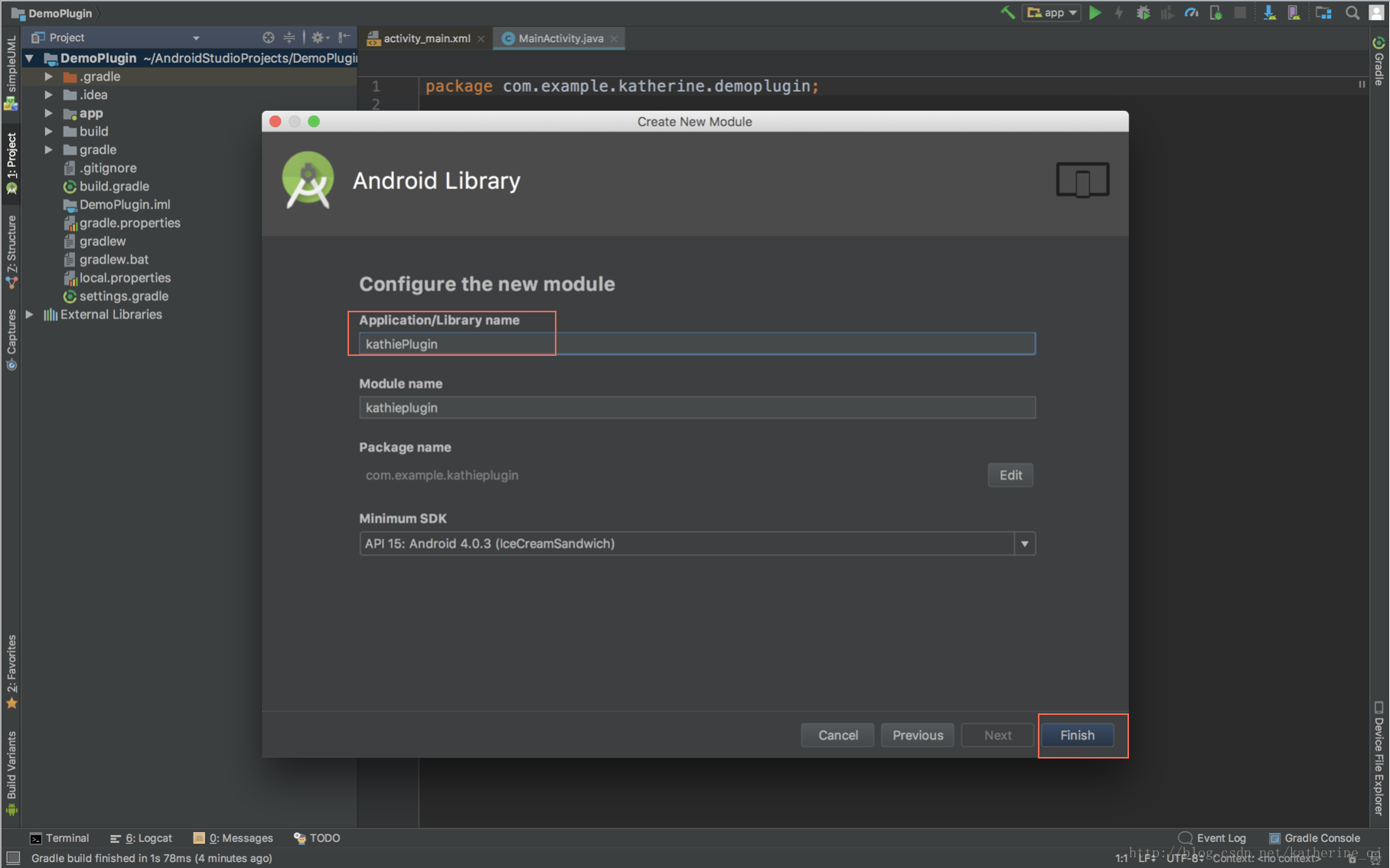Click the Cancel button

click(x=837, y=735)
